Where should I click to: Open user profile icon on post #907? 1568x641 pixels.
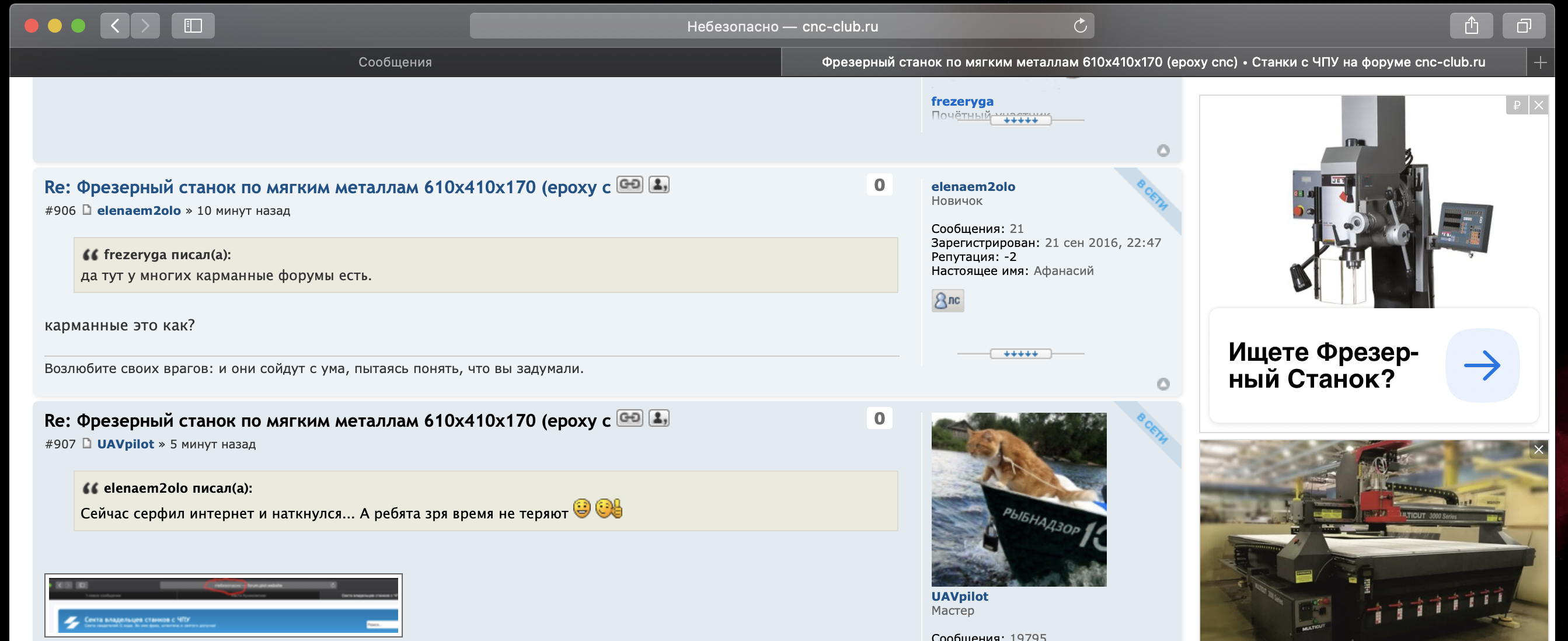tap(658, 418)
